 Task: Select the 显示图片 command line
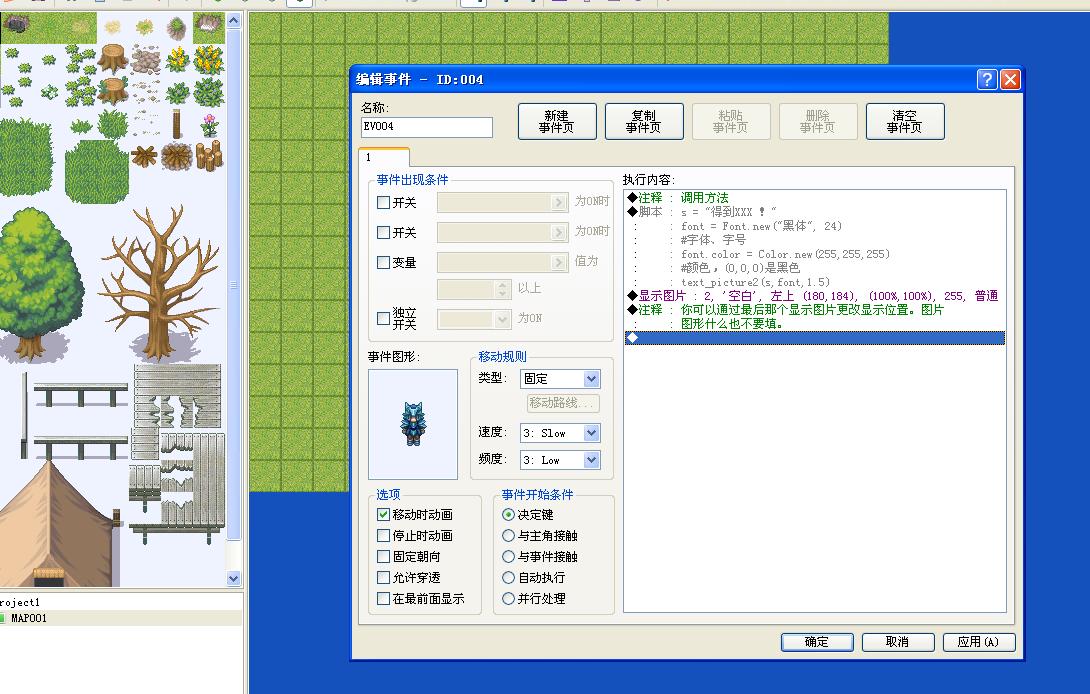point(815,296)
